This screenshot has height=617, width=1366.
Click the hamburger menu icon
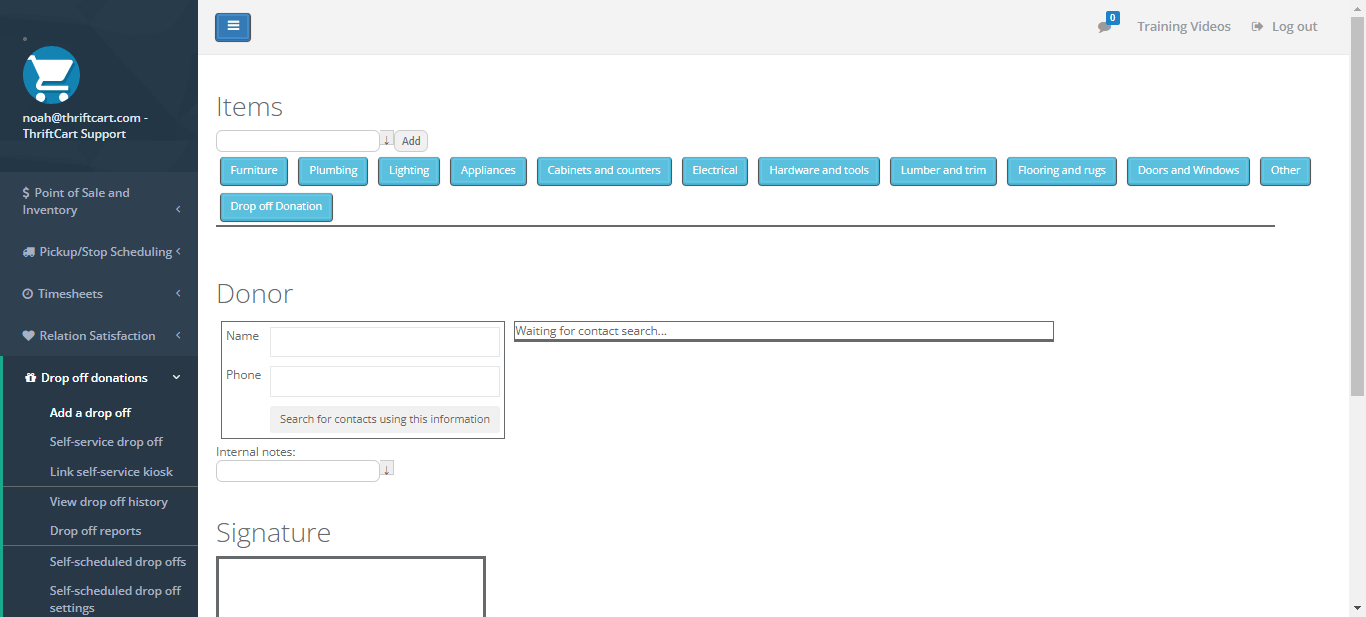click(232, 27)
